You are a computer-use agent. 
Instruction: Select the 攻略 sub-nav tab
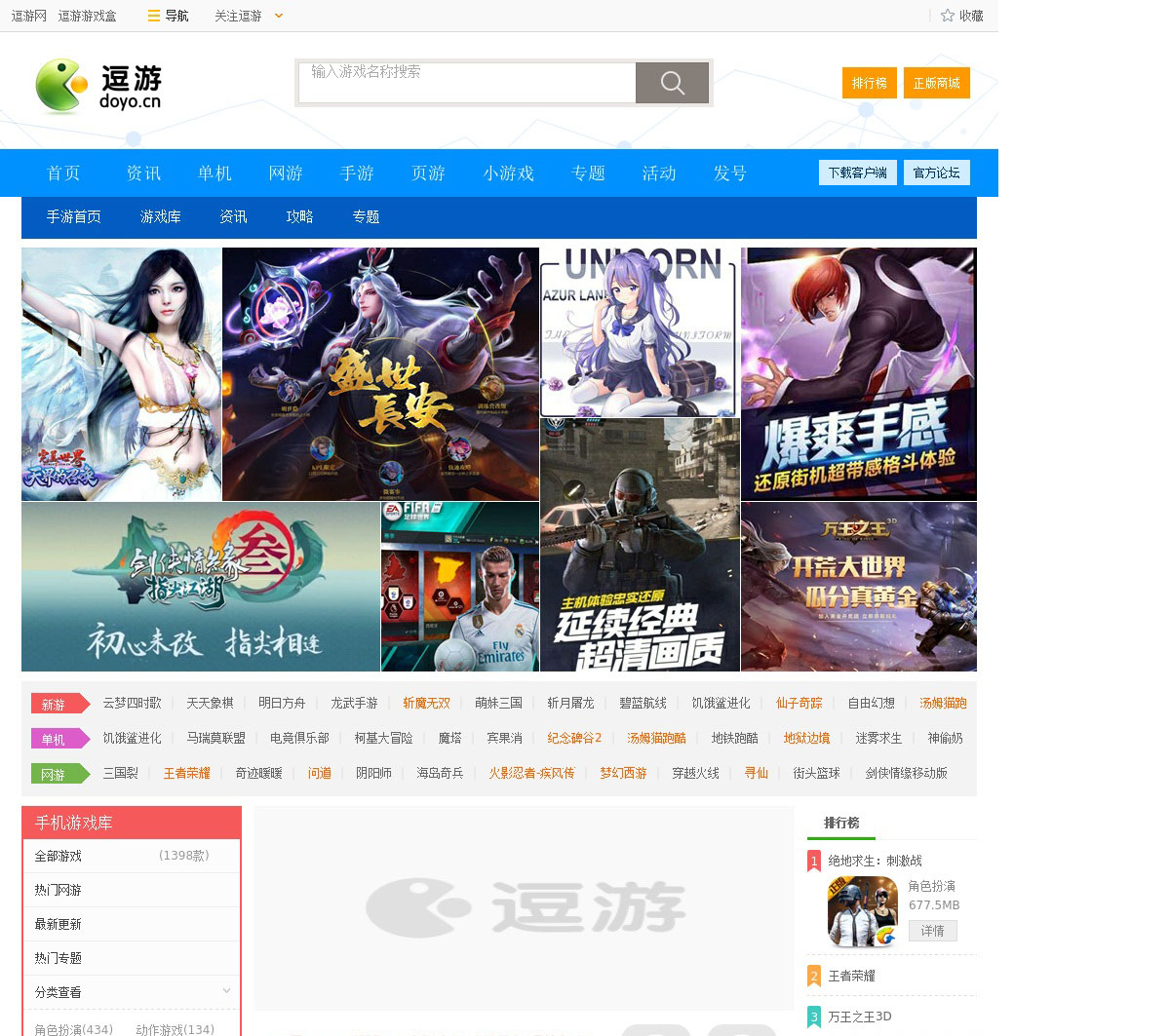tap(299, 216)
